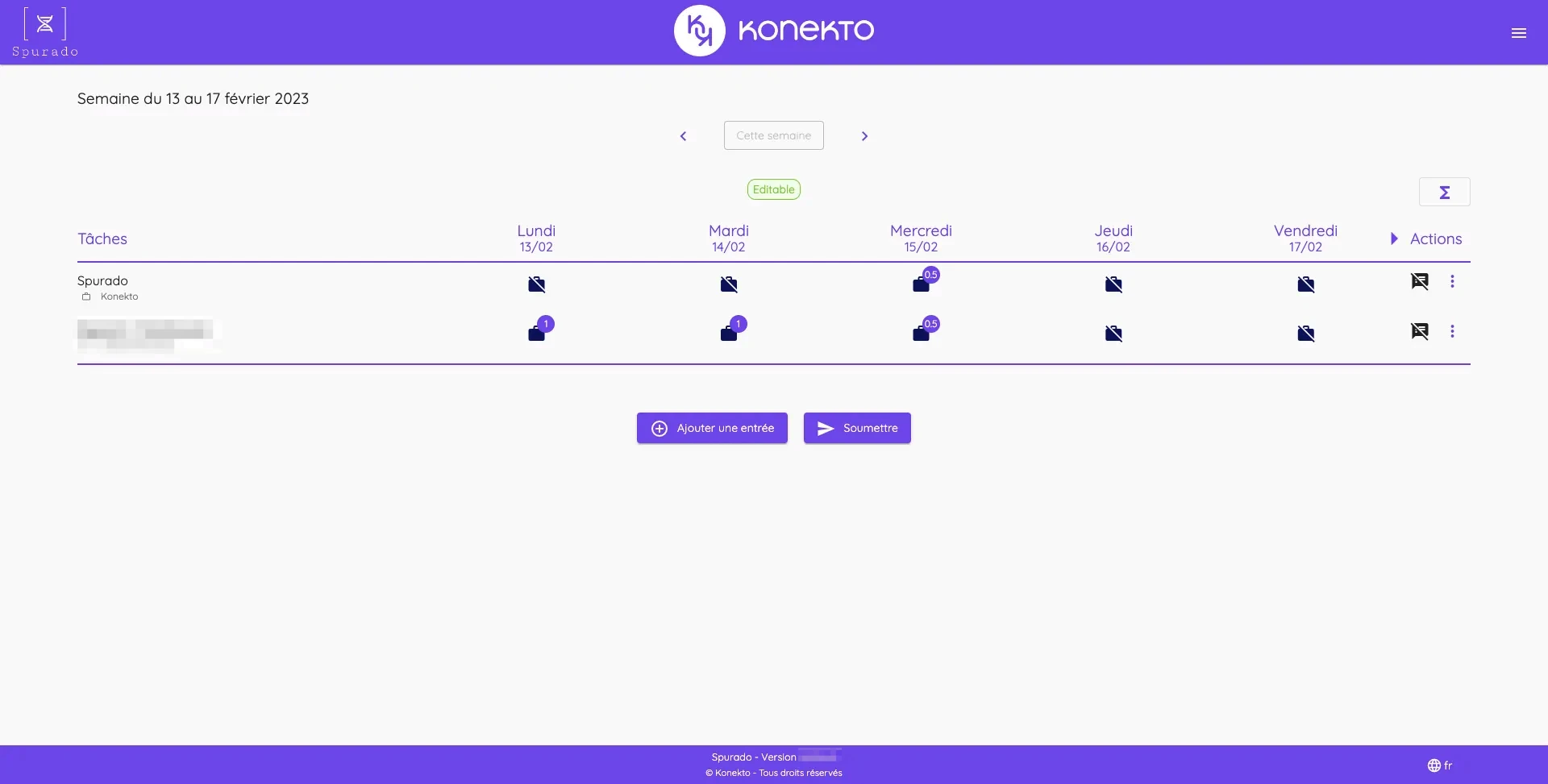1548x784 pixels.
Task: Open Spurado row three-dot options menu
Action: pos(1452,281)
